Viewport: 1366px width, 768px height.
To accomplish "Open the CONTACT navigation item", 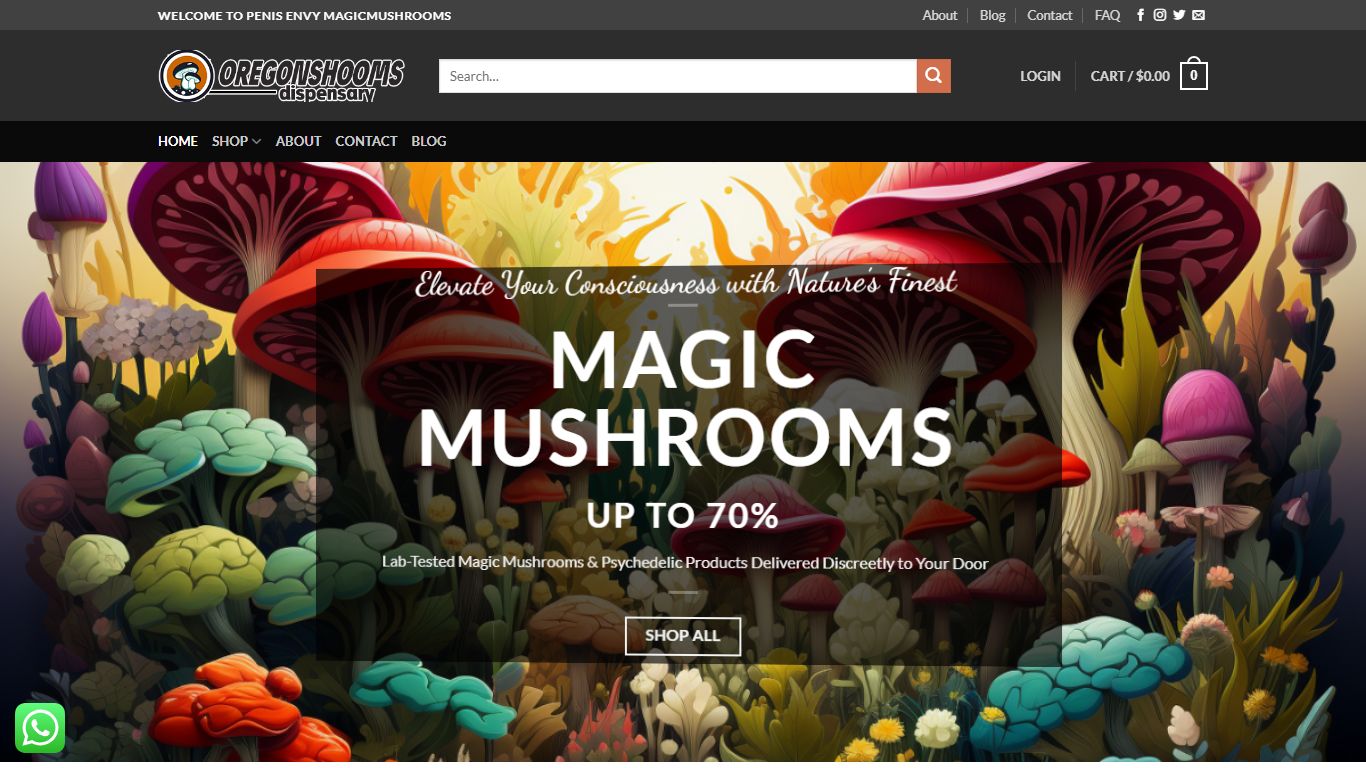I will [x=366, y=141].
